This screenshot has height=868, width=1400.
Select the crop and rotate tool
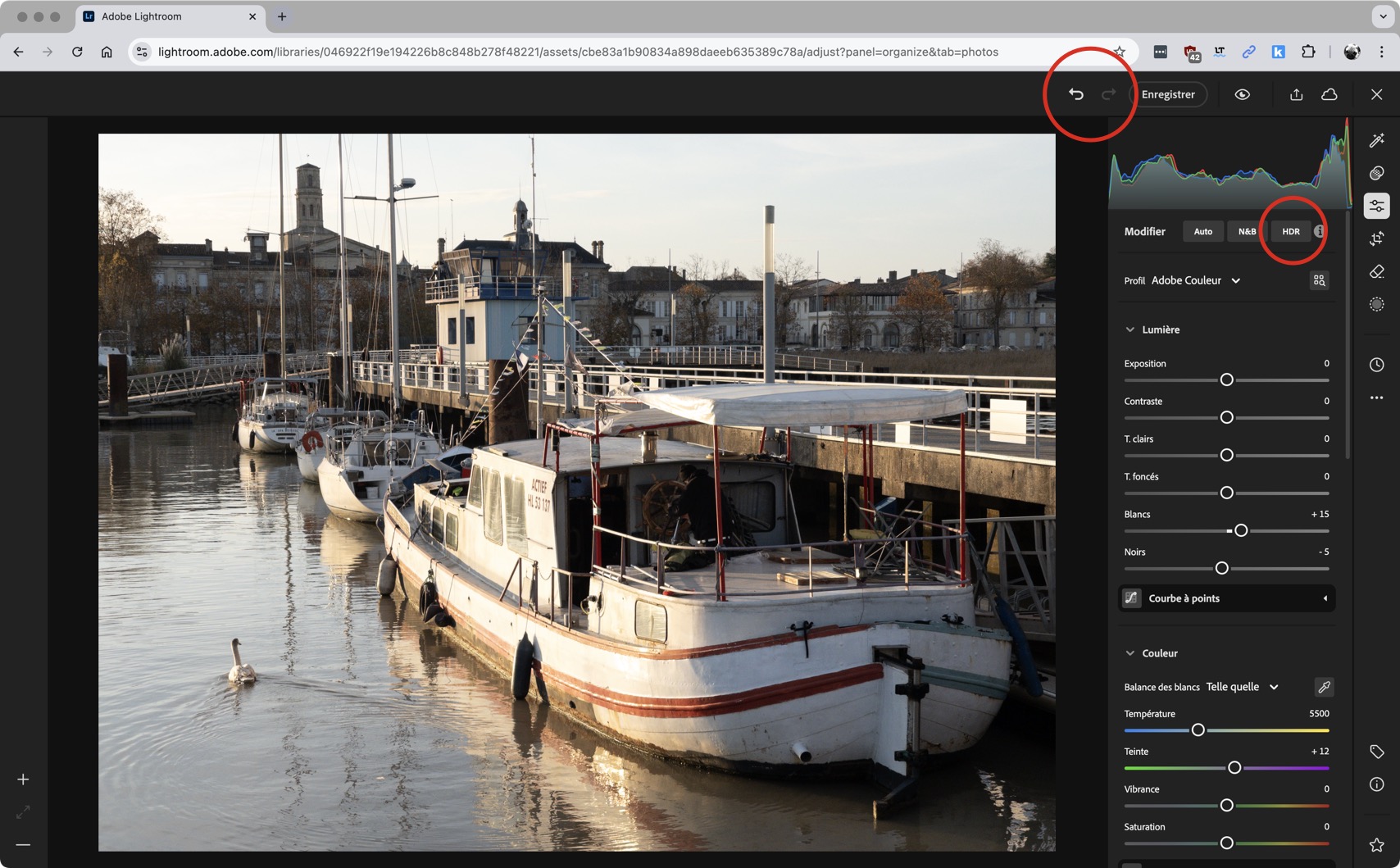pyautogui.click(x=1376, y=239)
